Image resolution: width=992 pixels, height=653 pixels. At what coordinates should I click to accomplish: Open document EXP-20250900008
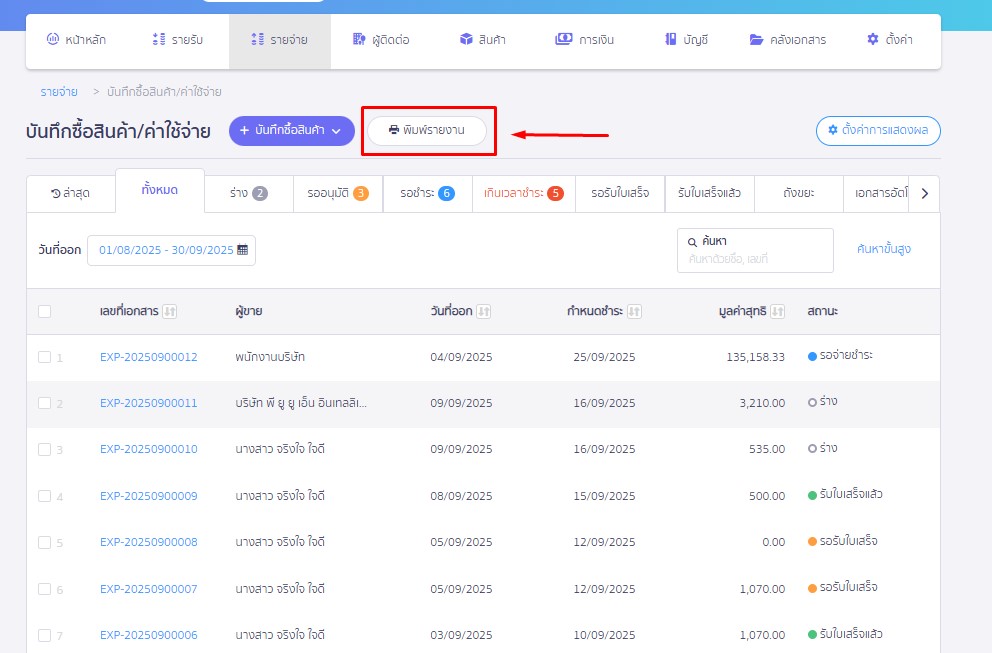coord(149,542)
